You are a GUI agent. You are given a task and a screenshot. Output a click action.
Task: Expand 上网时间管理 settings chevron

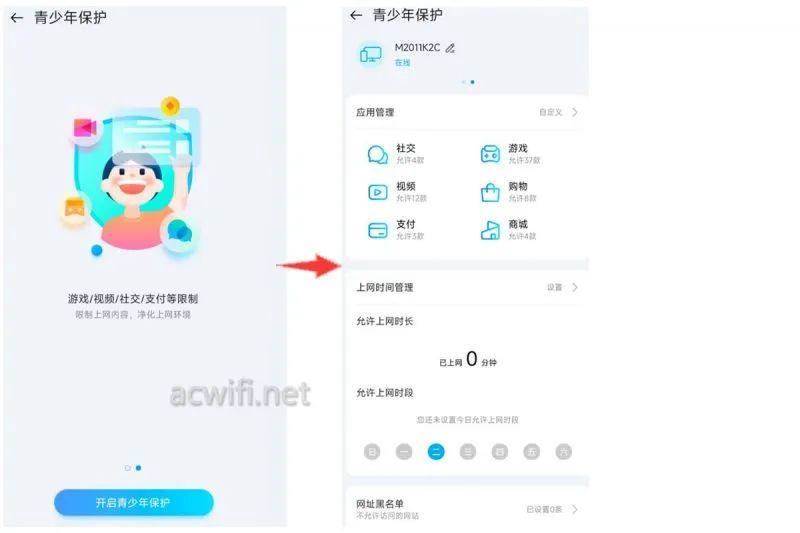(x=575, y=287)
